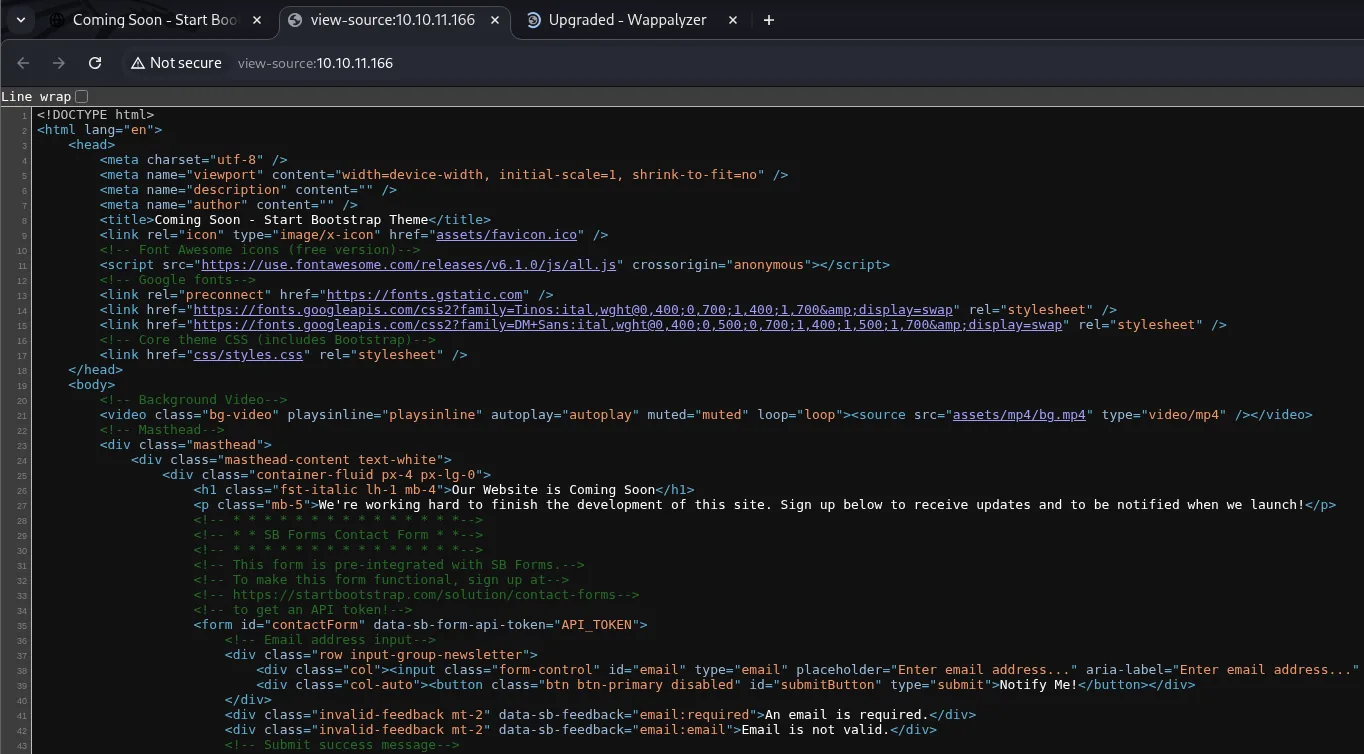Click the 'Font Awesome icons (free version)' comment

tap(260, 250)
